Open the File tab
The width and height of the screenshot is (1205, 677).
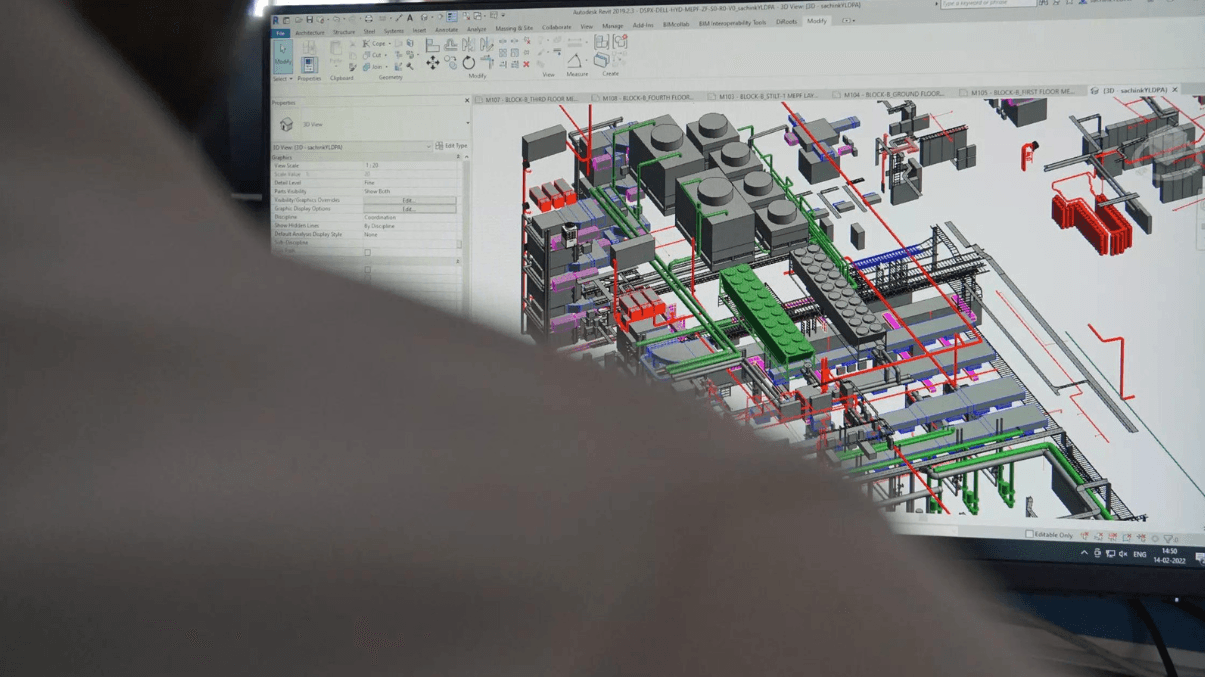[281, 33]
